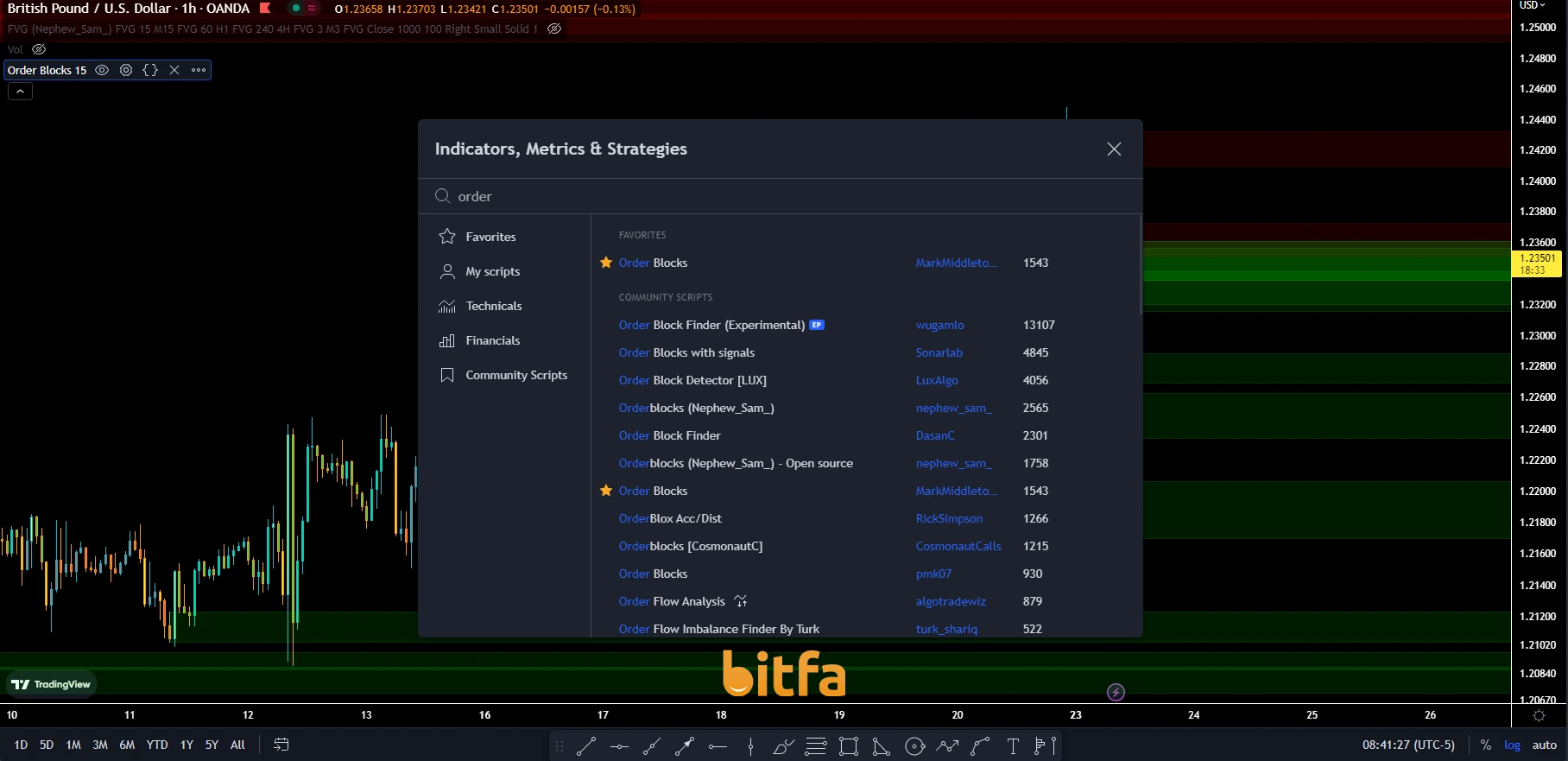Select the horizontal line drawing tool
The image size is (1568, 761).
click(619, 745)
